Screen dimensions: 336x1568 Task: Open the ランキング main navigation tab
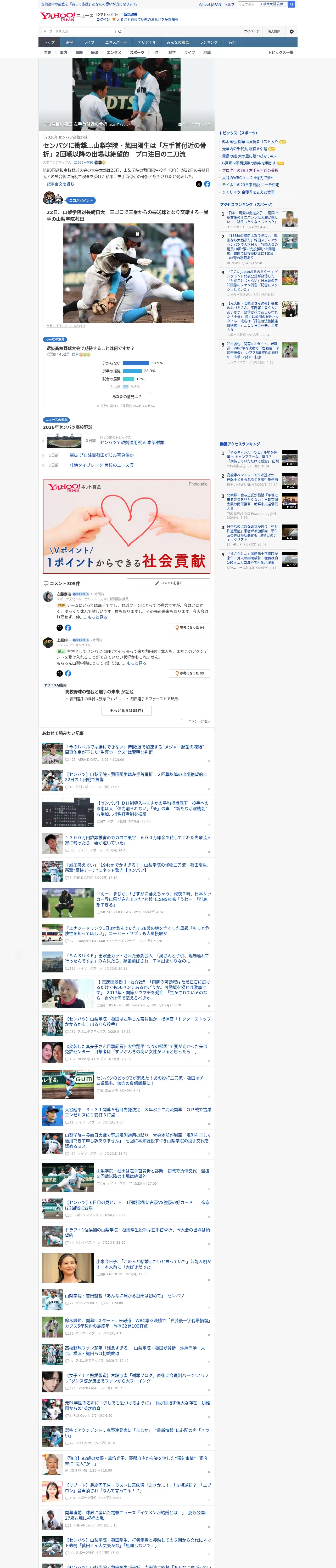tap(209, 43)
